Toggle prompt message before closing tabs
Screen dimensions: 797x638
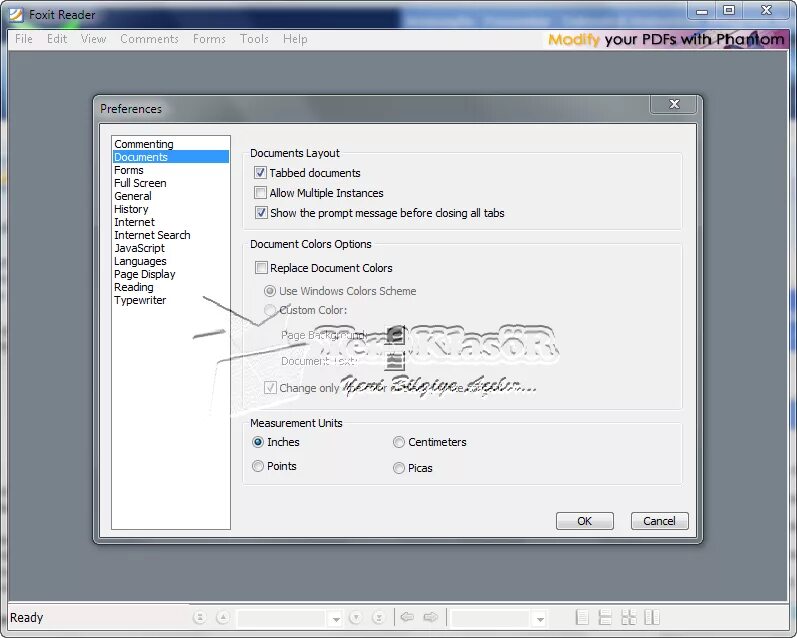(261, 212)
